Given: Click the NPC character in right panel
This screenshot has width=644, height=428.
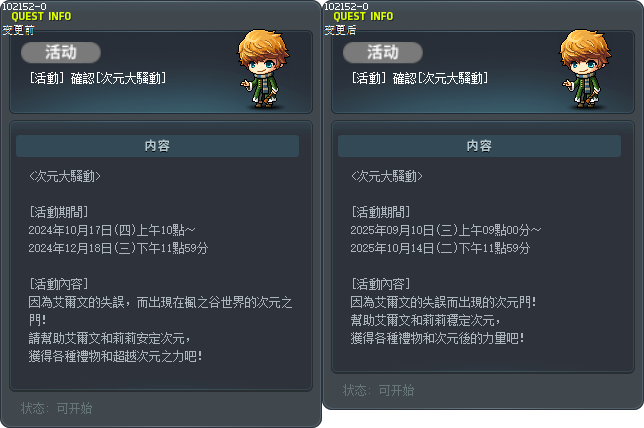Looking at the screenshot, I should [x=585, y=69].
